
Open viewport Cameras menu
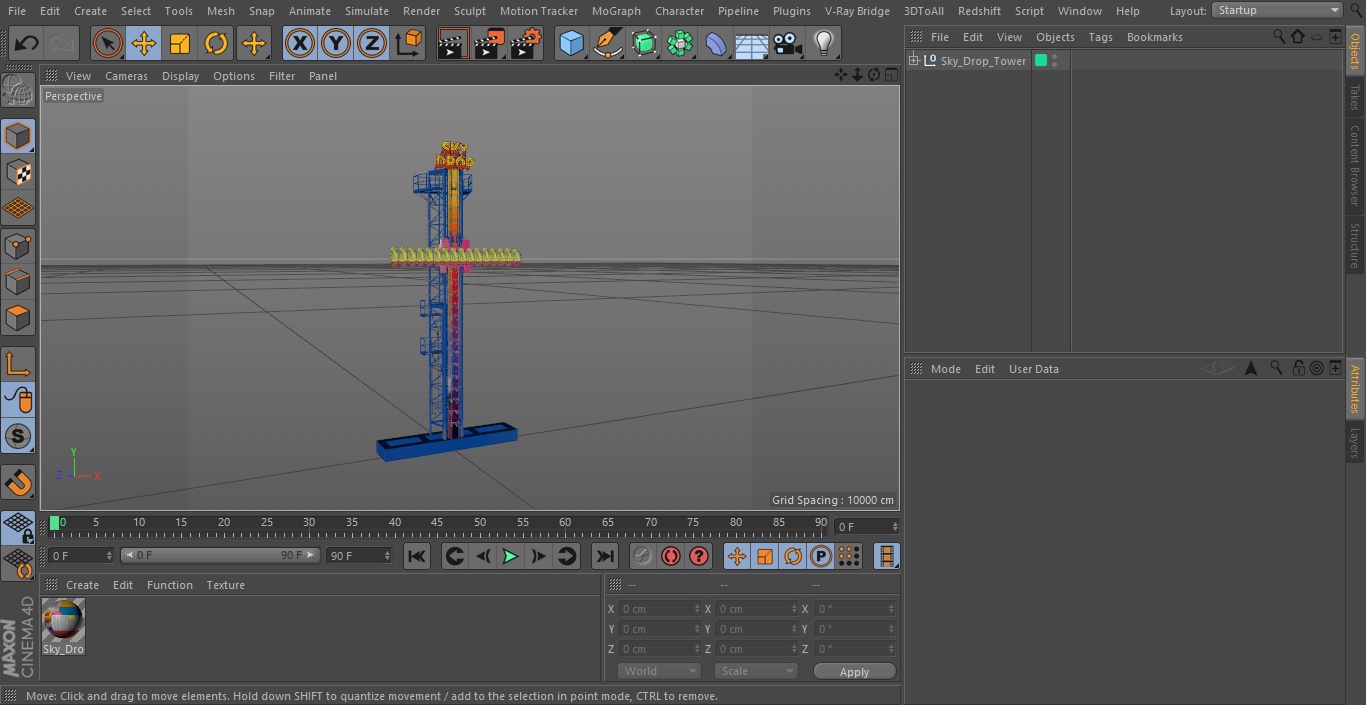pos(126,76)
